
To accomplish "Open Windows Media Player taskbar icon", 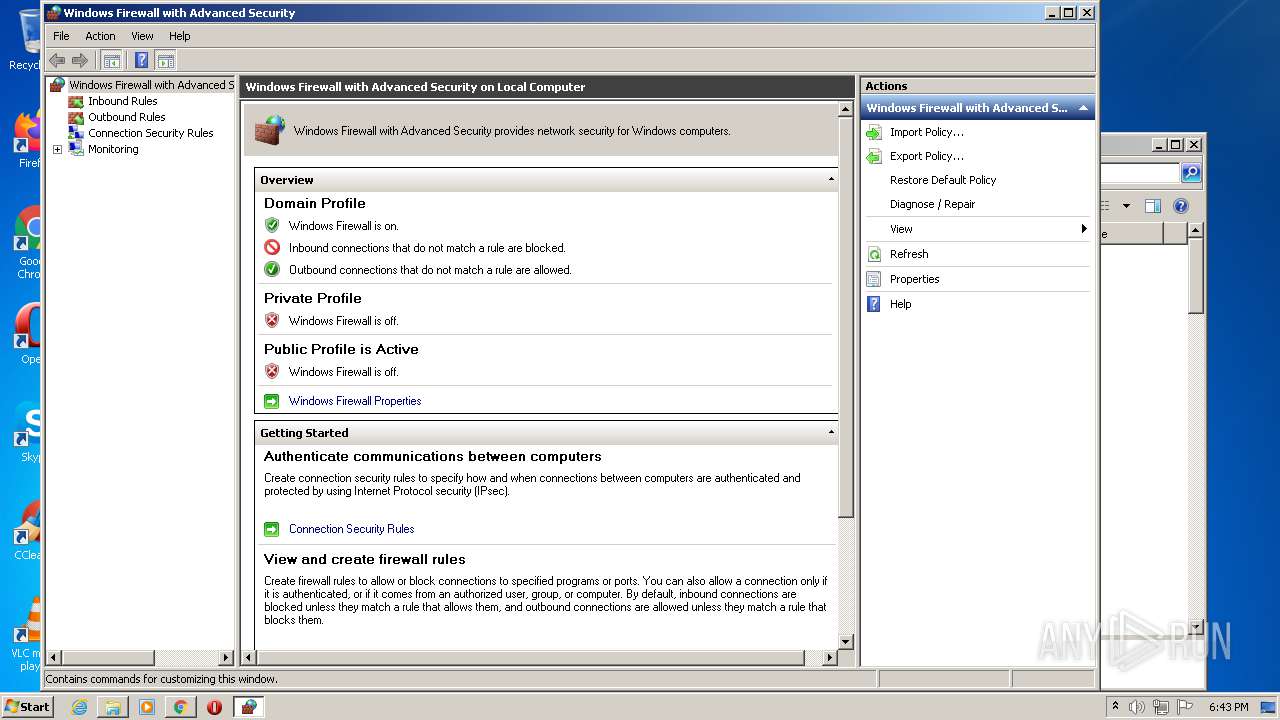I will 147,707.
